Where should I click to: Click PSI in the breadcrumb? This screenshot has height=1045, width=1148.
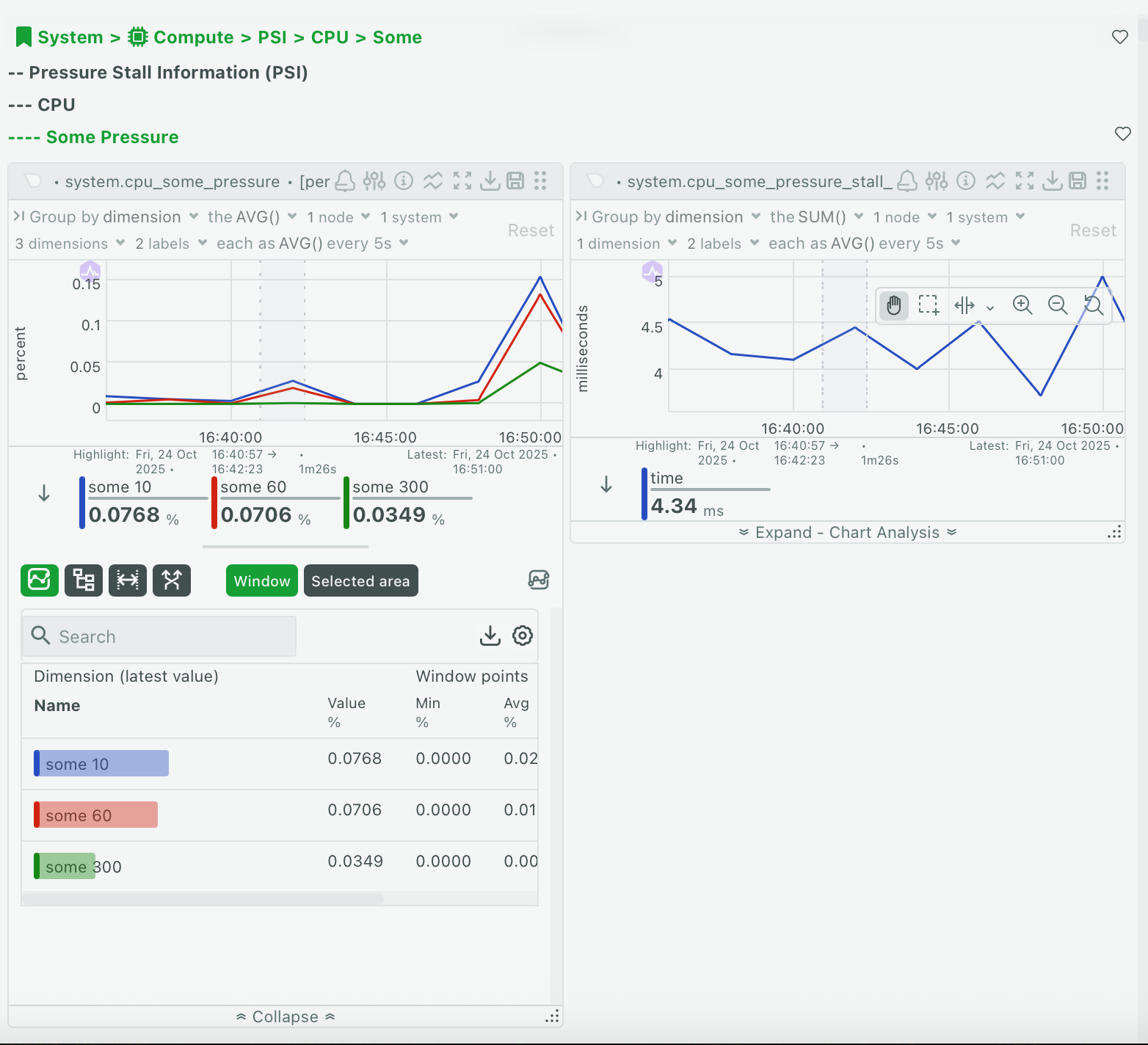272,37
